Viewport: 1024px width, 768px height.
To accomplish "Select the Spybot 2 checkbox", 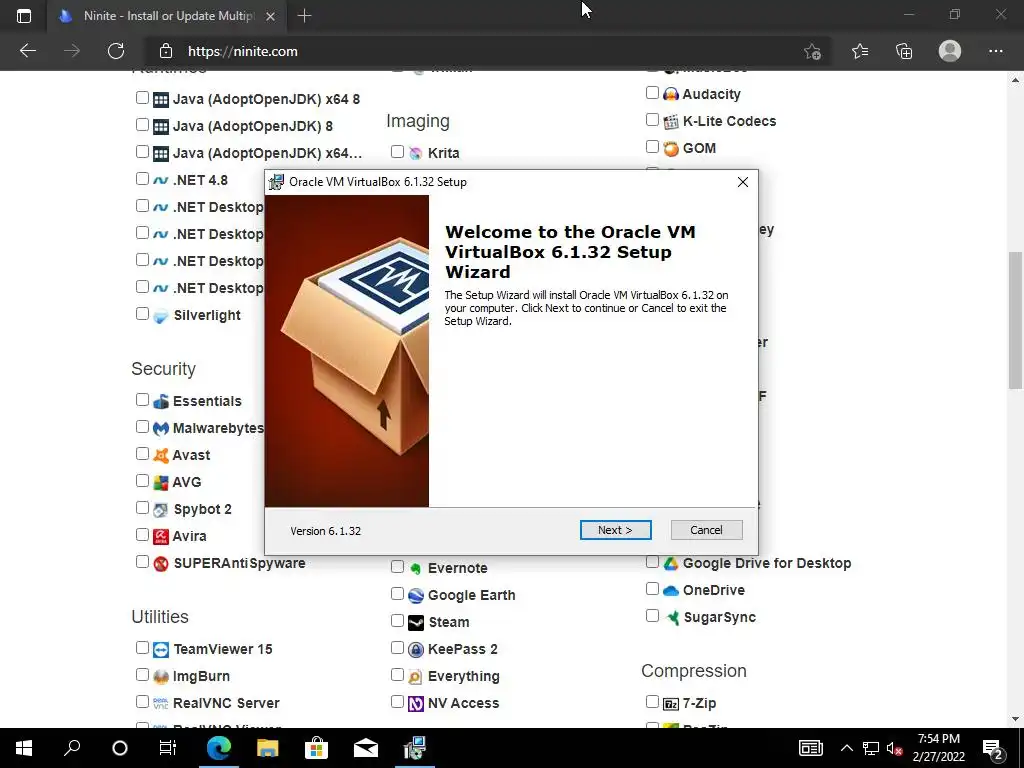I will click(x=142, y=507).
